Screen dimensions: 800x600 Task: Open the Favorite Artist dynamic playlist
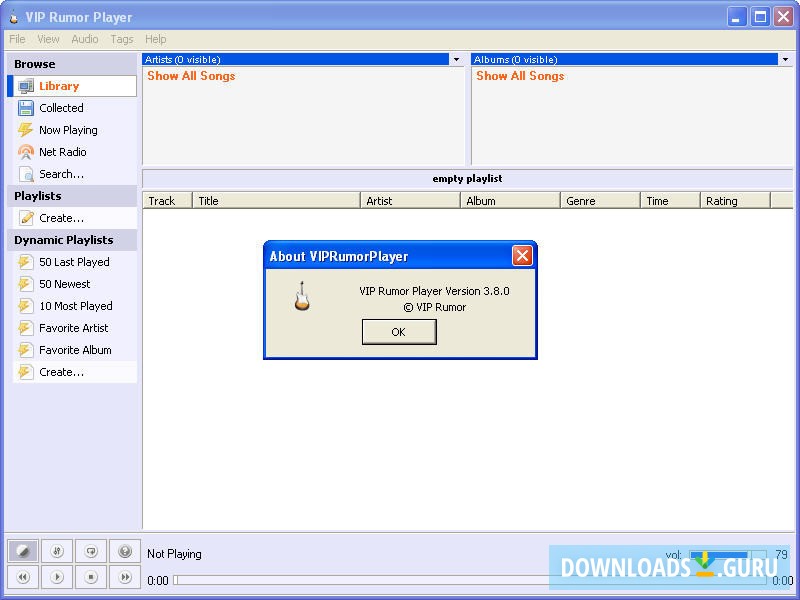click(x=72, y=328)
